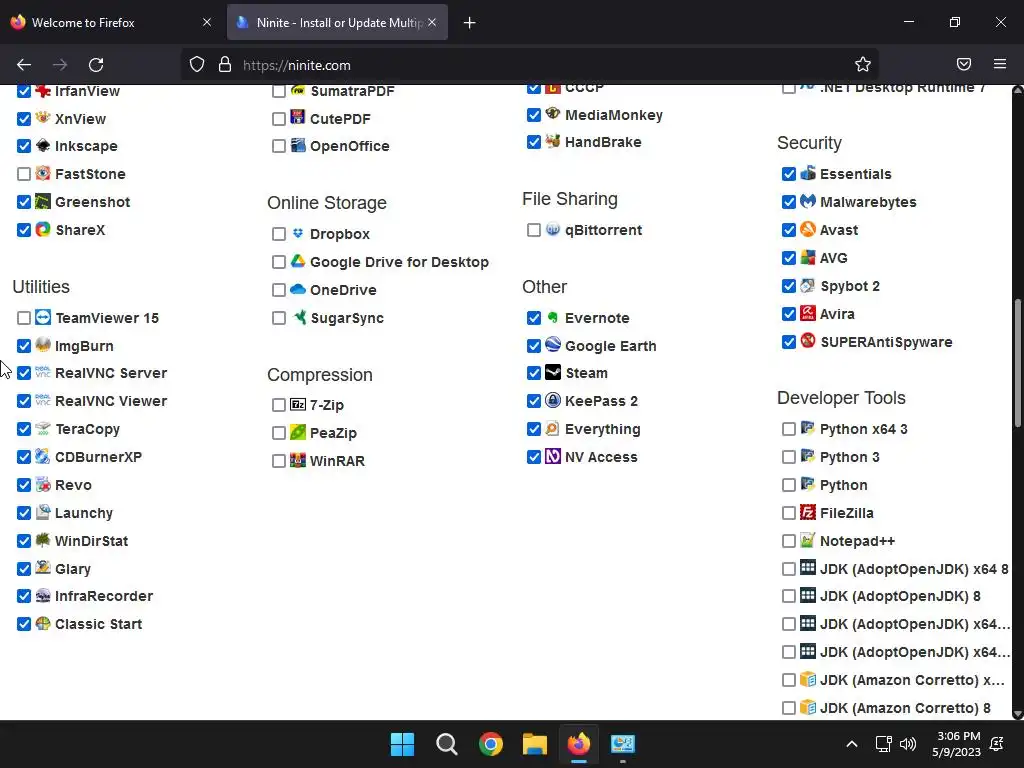This screenshot has height=768, width=1024.
Task: Click the Spybot 2 label
Action: [x=850, y=286]
